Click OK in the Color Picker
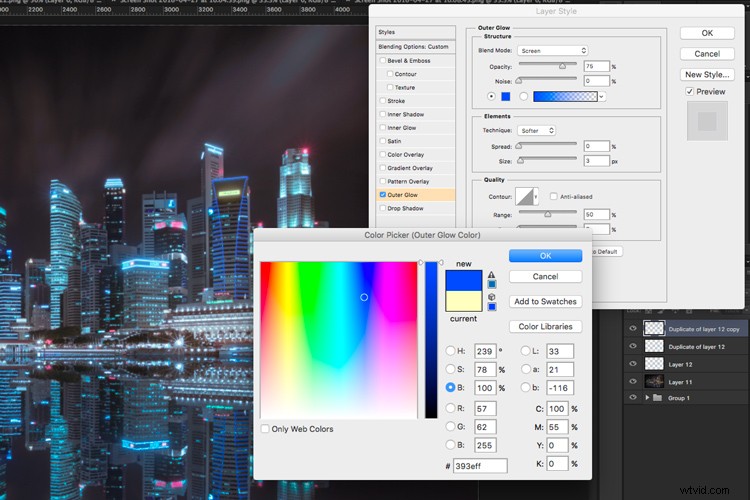Viewport: 750px width, 500px height. 545,256
